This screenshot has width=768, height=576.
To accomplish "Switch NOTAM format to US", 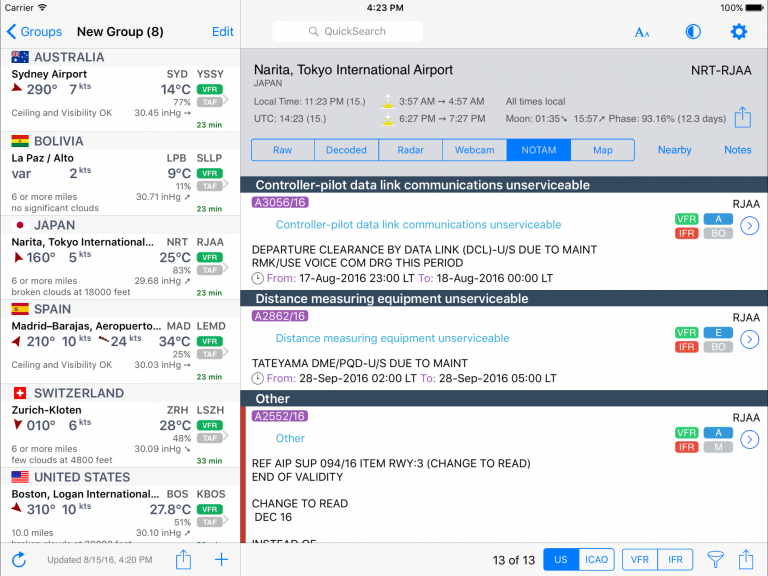I will pos(561,559).
